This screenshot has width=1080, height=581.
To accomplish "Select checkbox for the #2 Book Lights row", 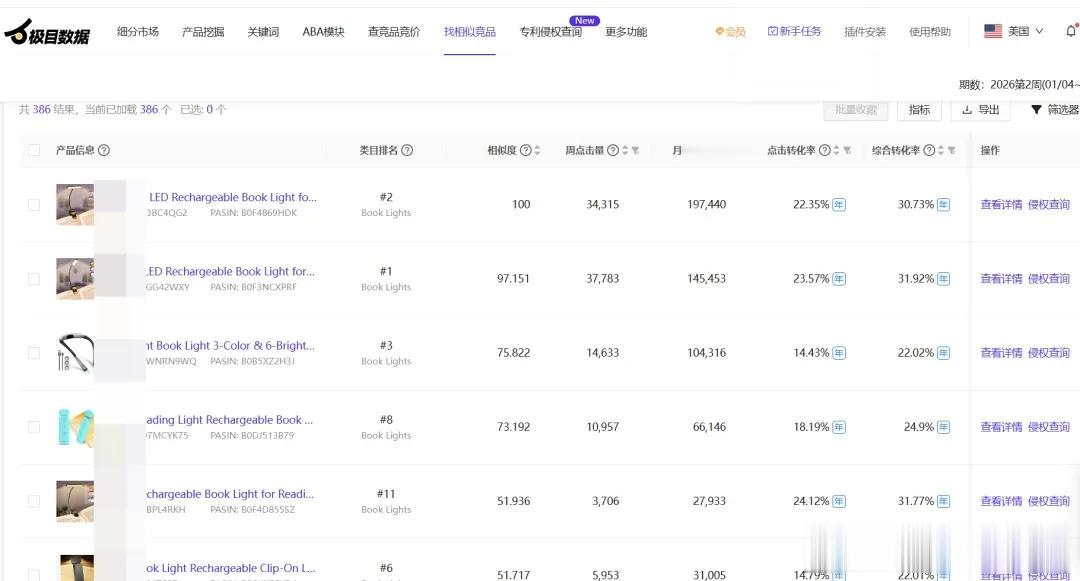I will coord(34,205).
